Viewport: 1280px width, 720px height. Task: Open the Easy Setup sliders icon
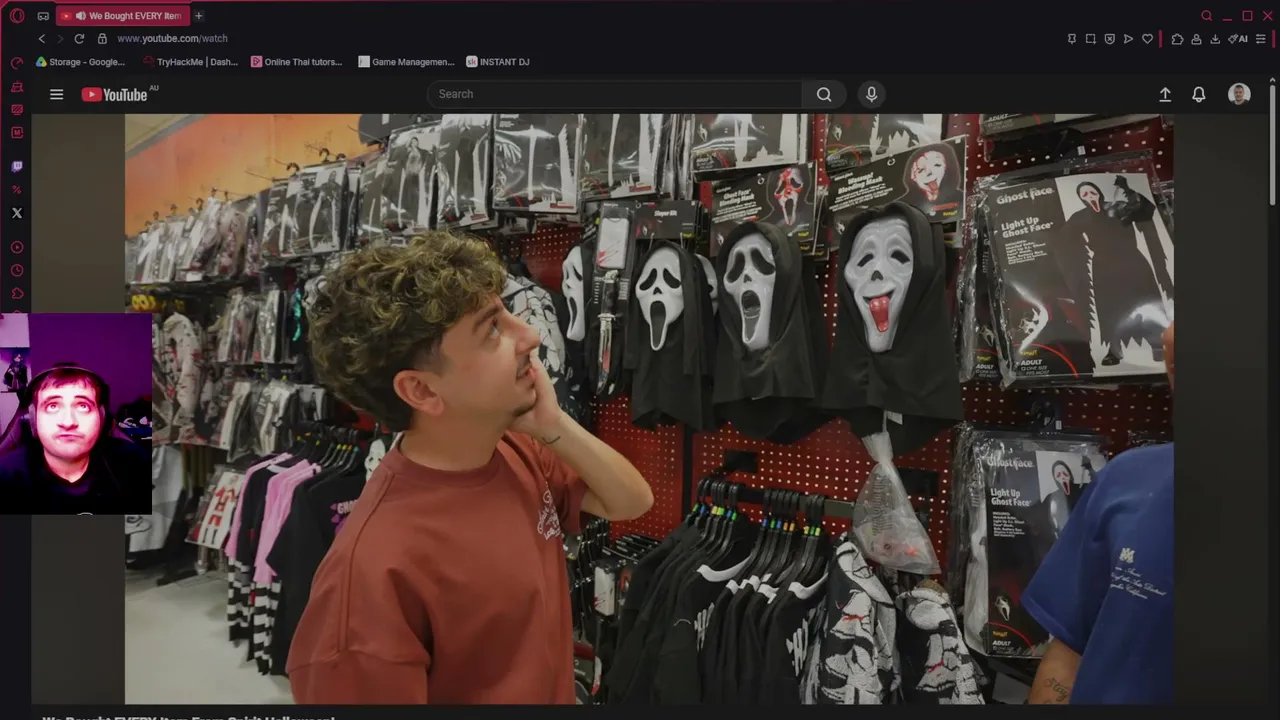1261,39
